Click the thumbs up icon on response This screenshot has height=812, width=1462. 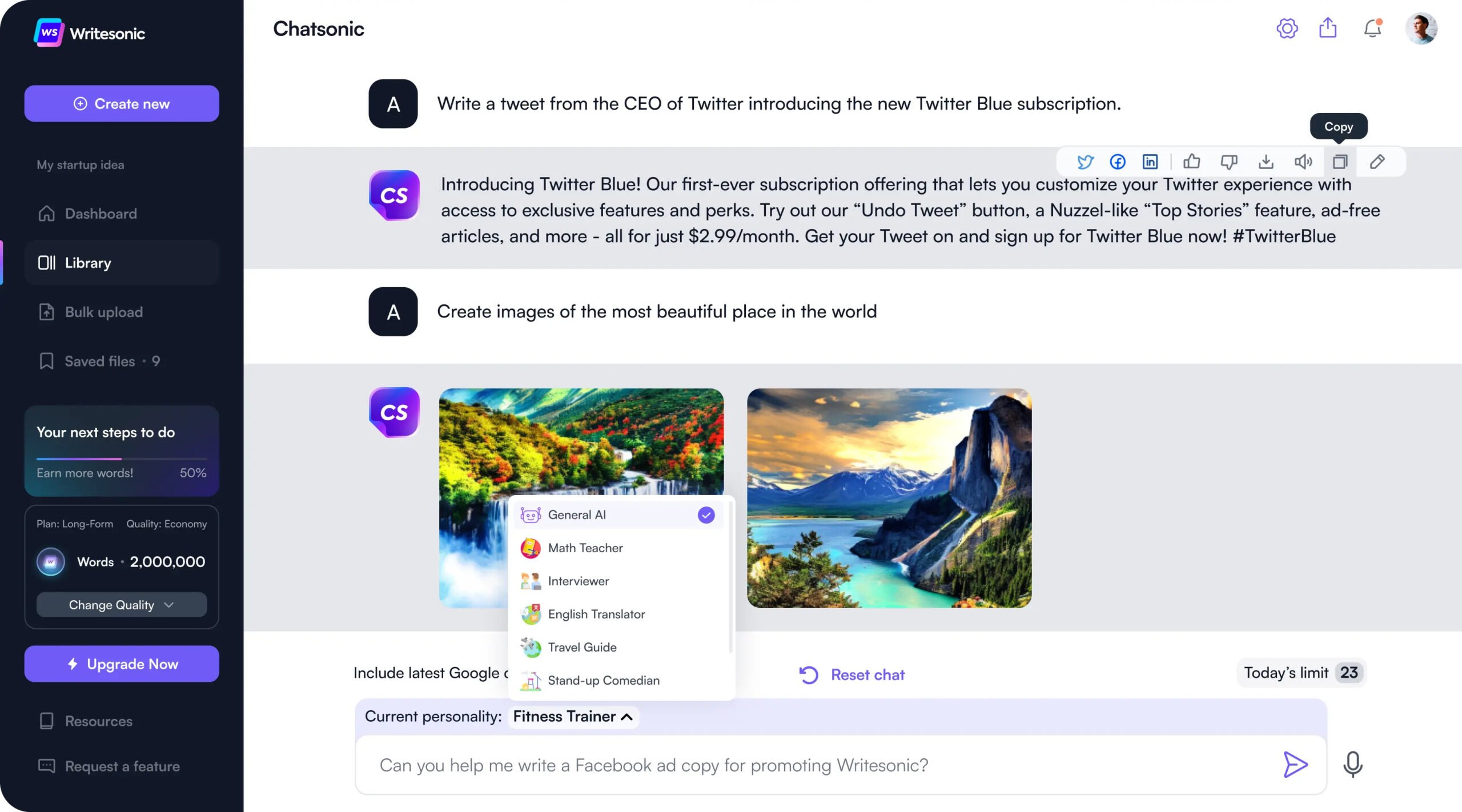(1192, 161)
